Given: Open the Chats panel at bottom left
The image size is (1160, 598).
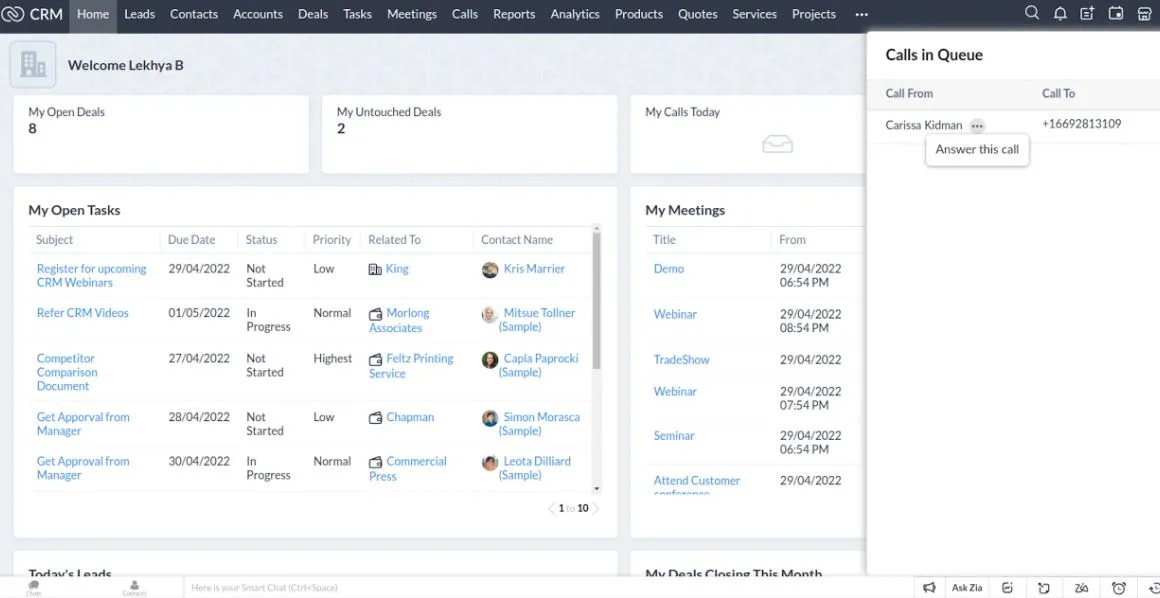Looking at the screenshot, I should [32, 587].
